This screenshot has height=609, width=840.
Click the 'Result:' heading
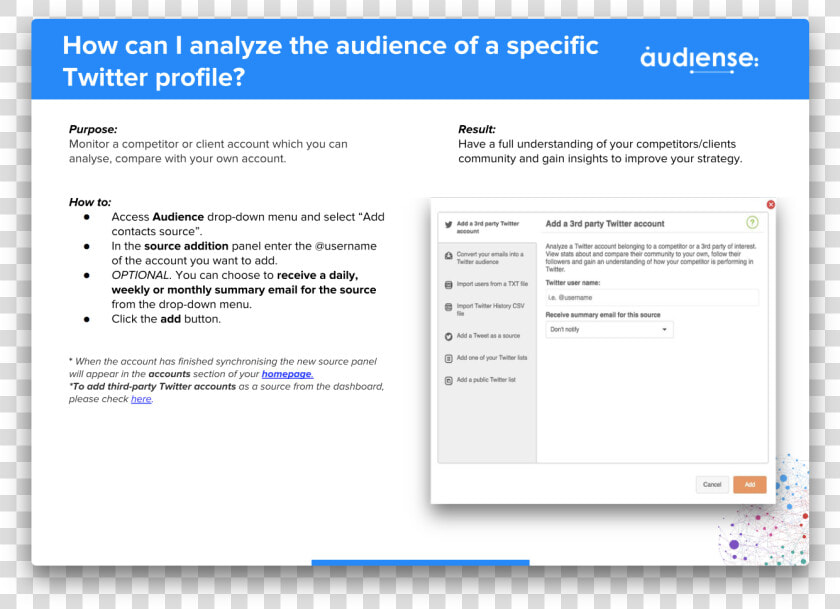477,129
